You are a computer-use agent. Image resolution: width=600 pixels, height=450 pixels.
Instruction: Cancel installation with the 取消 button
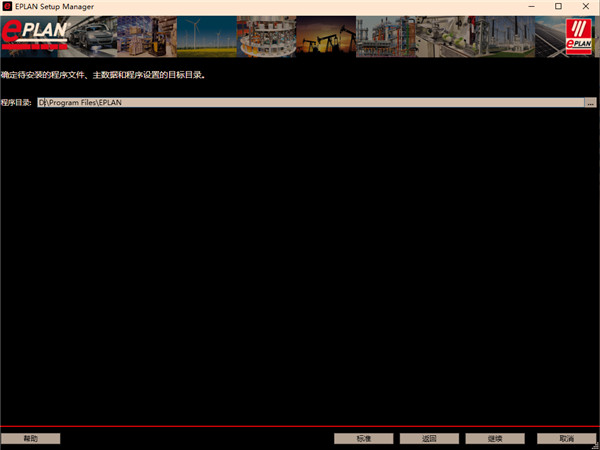point(567,439)
